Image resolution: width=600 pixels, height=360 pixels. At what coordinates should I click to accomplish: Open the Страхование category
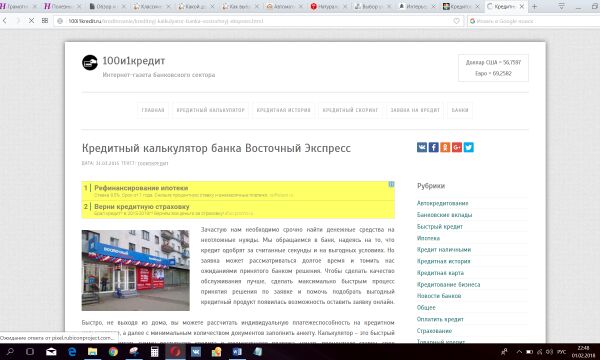coord(434,331)
